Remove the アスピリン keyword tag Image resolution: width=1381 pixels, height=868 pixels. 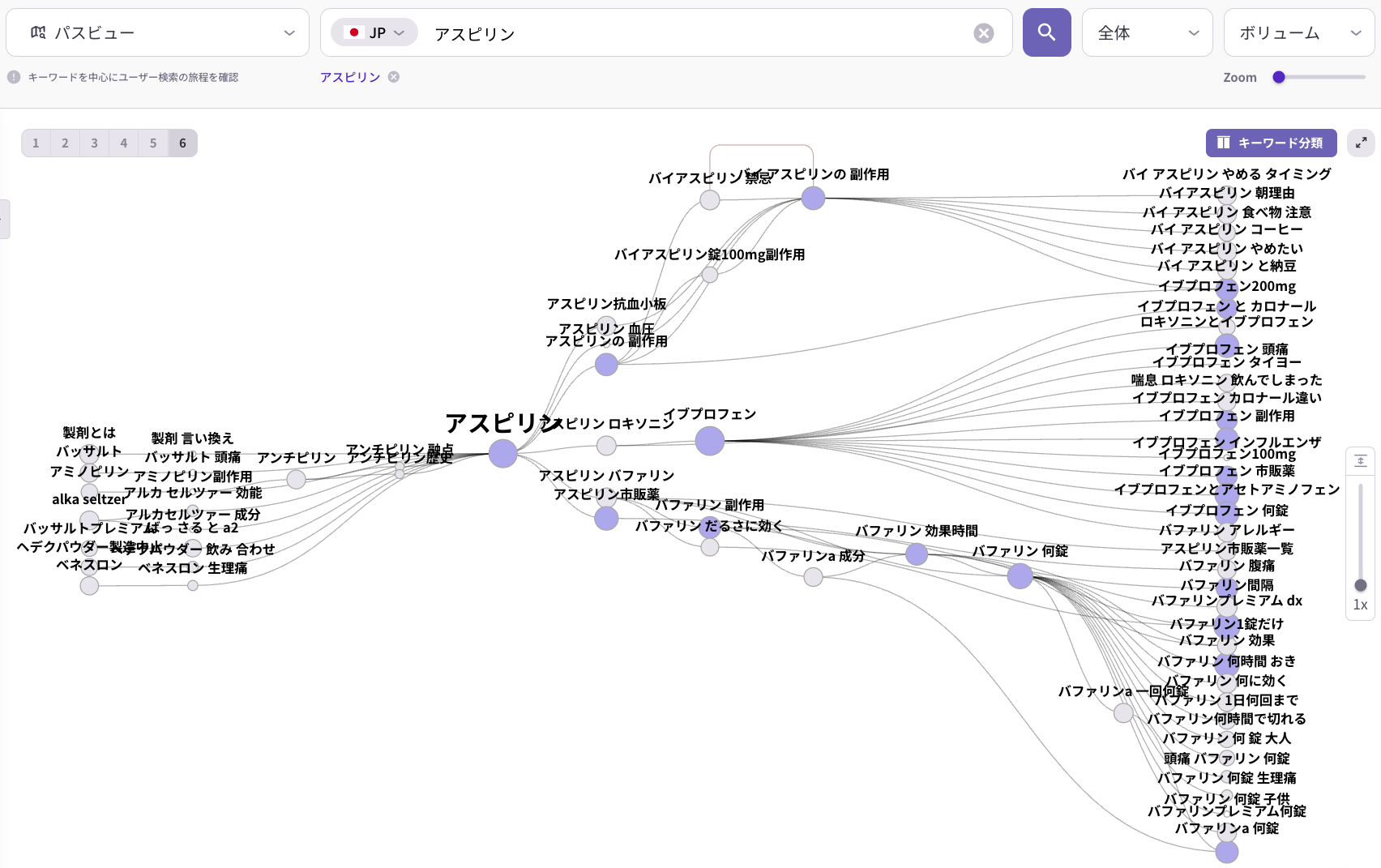coord(394,77)
